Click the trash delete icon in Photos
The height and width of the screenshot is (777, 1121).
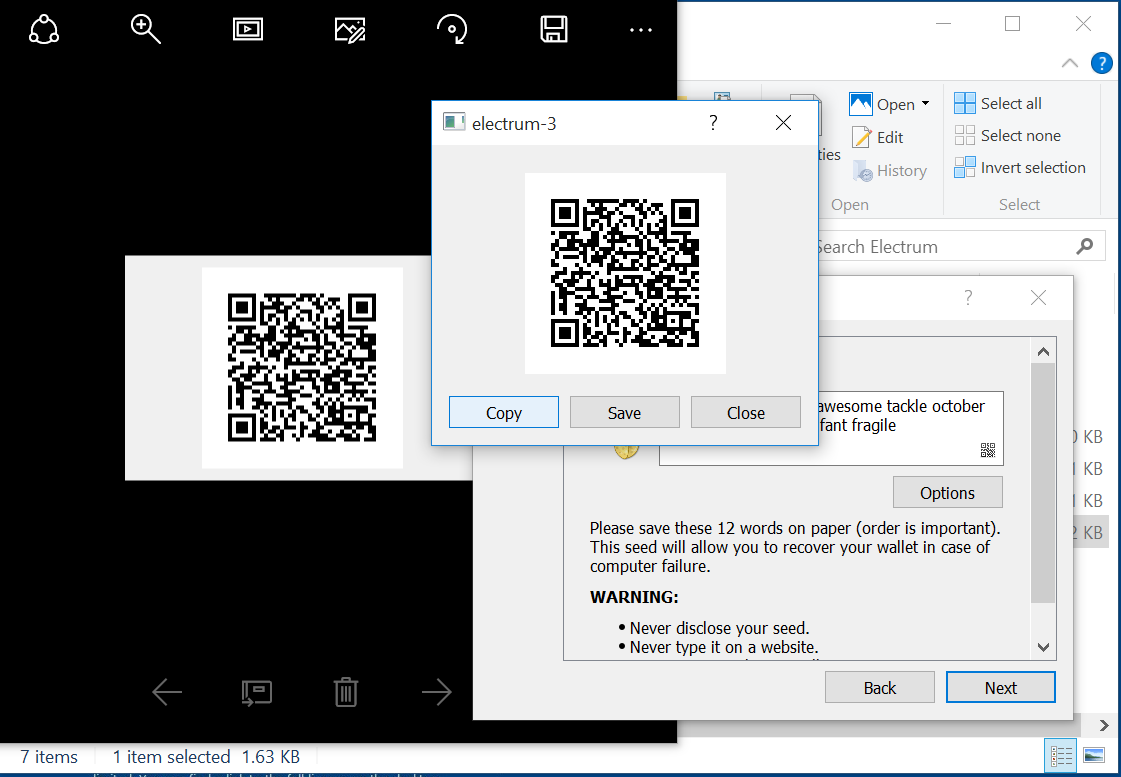(346, 692)
